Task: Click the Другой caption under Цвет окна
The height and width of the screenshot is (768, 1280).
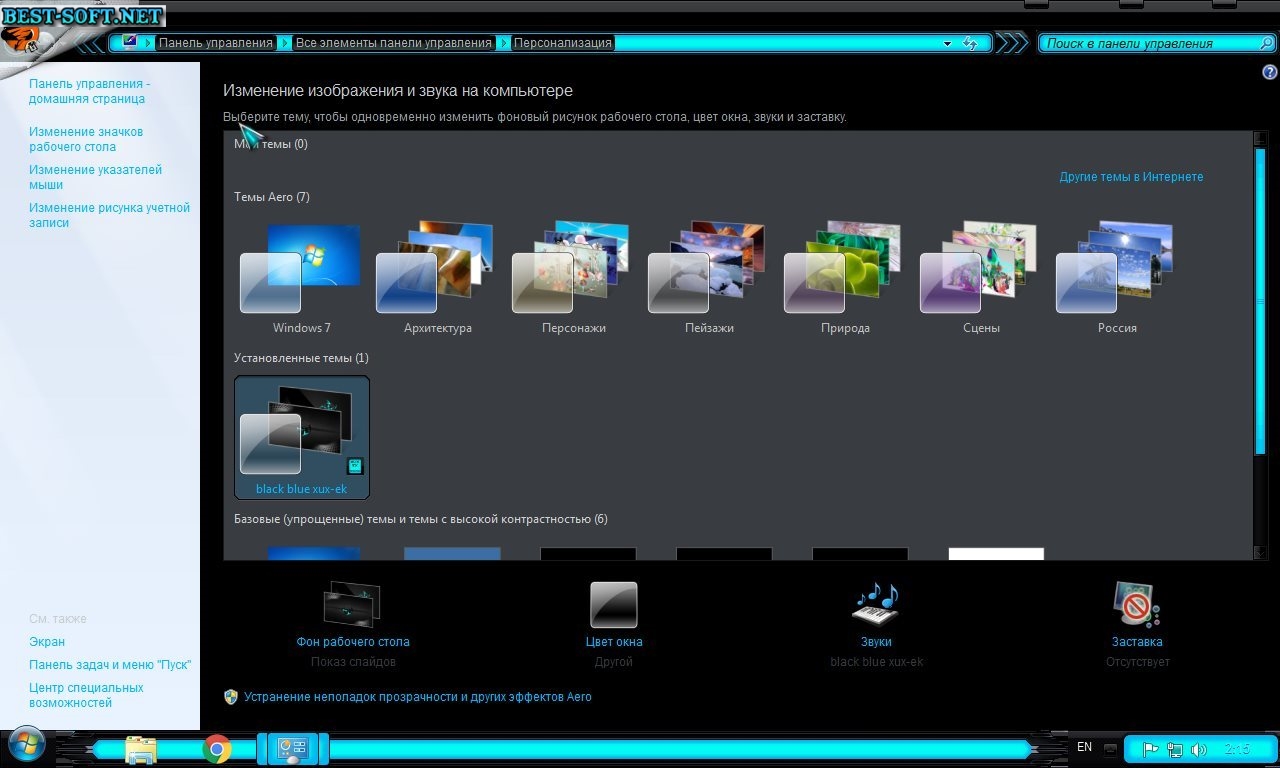Action: (x=614, y=662)
